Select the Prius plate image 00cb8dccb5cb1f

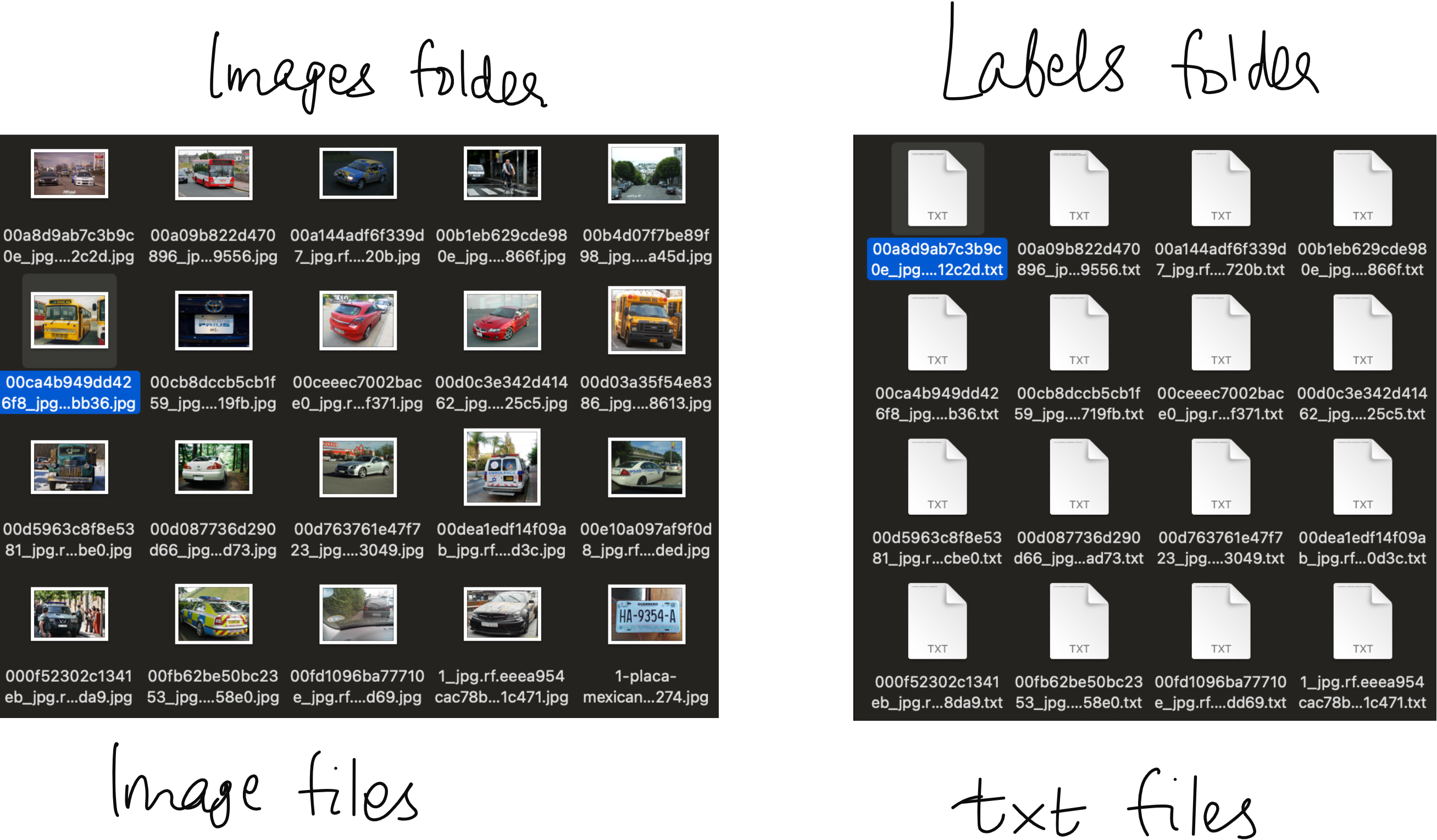213,320
